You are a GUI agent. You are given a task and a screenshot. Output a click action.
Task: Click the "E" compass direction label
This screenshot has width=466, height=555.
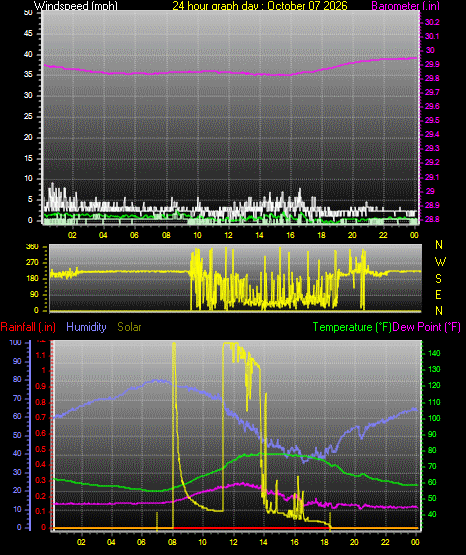click(x=438, y=294)
